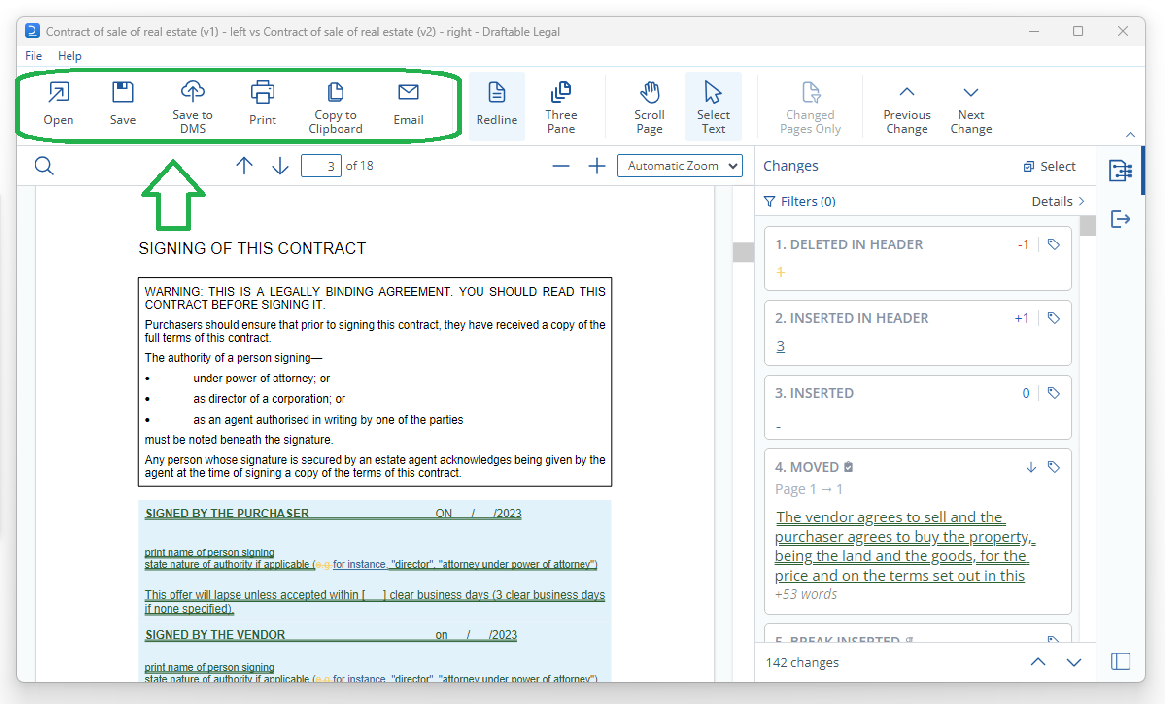Zoom out with the minus button
Screen dimensions: 1168x704
click(561, 166)
